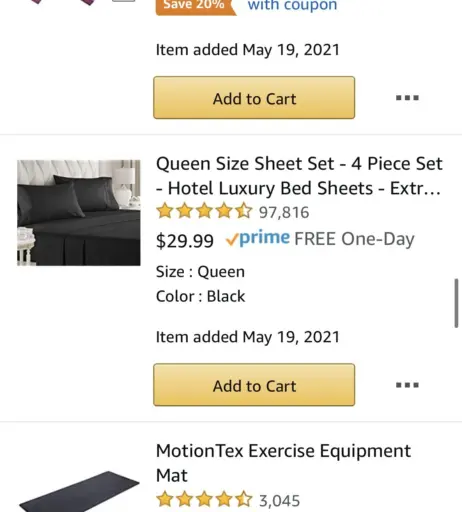Tap the Size : Queen option text

click(x=200, y=272)
